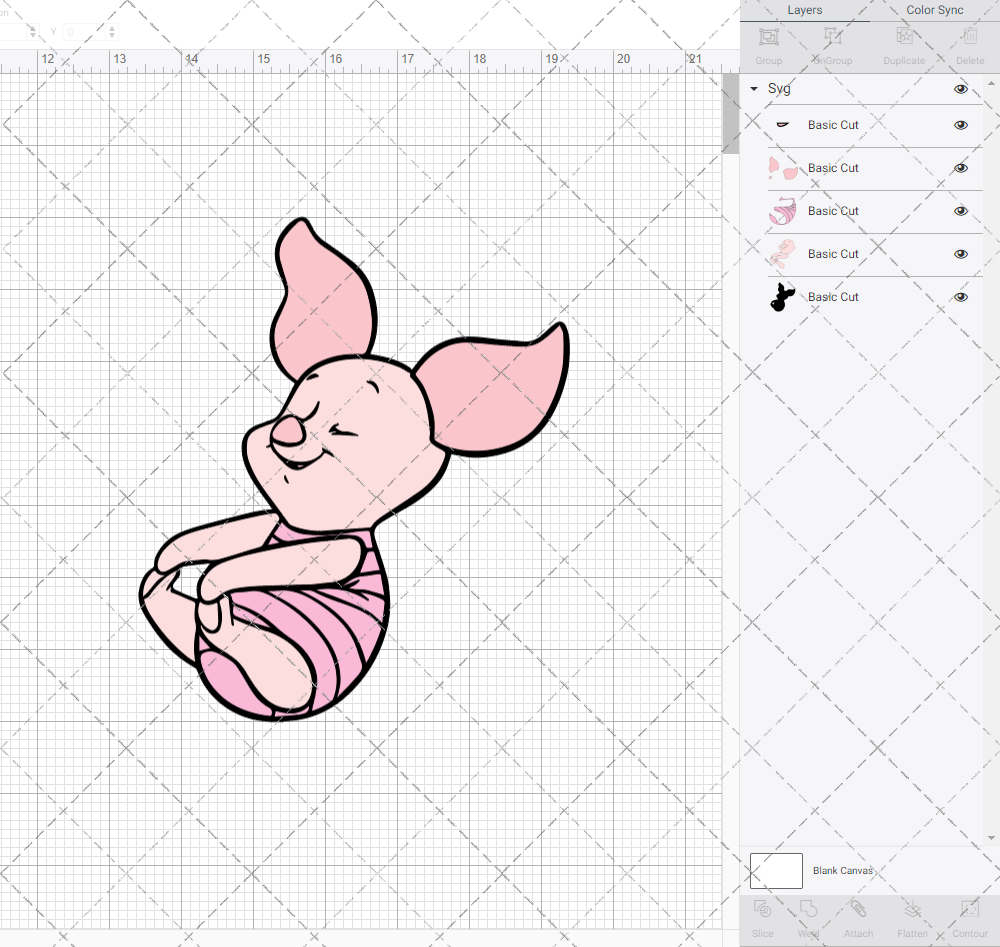
Task: Click the Y position input field
Action: click(x=83, y=32)
